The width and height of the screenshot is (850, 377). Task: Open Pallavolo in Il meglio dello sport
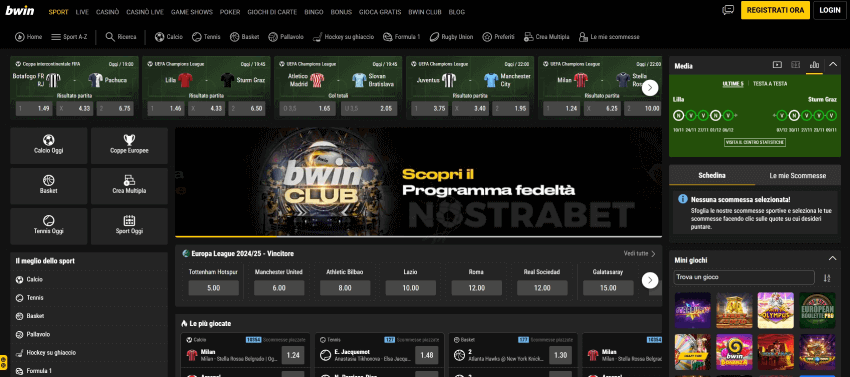(x=89, y=334)
